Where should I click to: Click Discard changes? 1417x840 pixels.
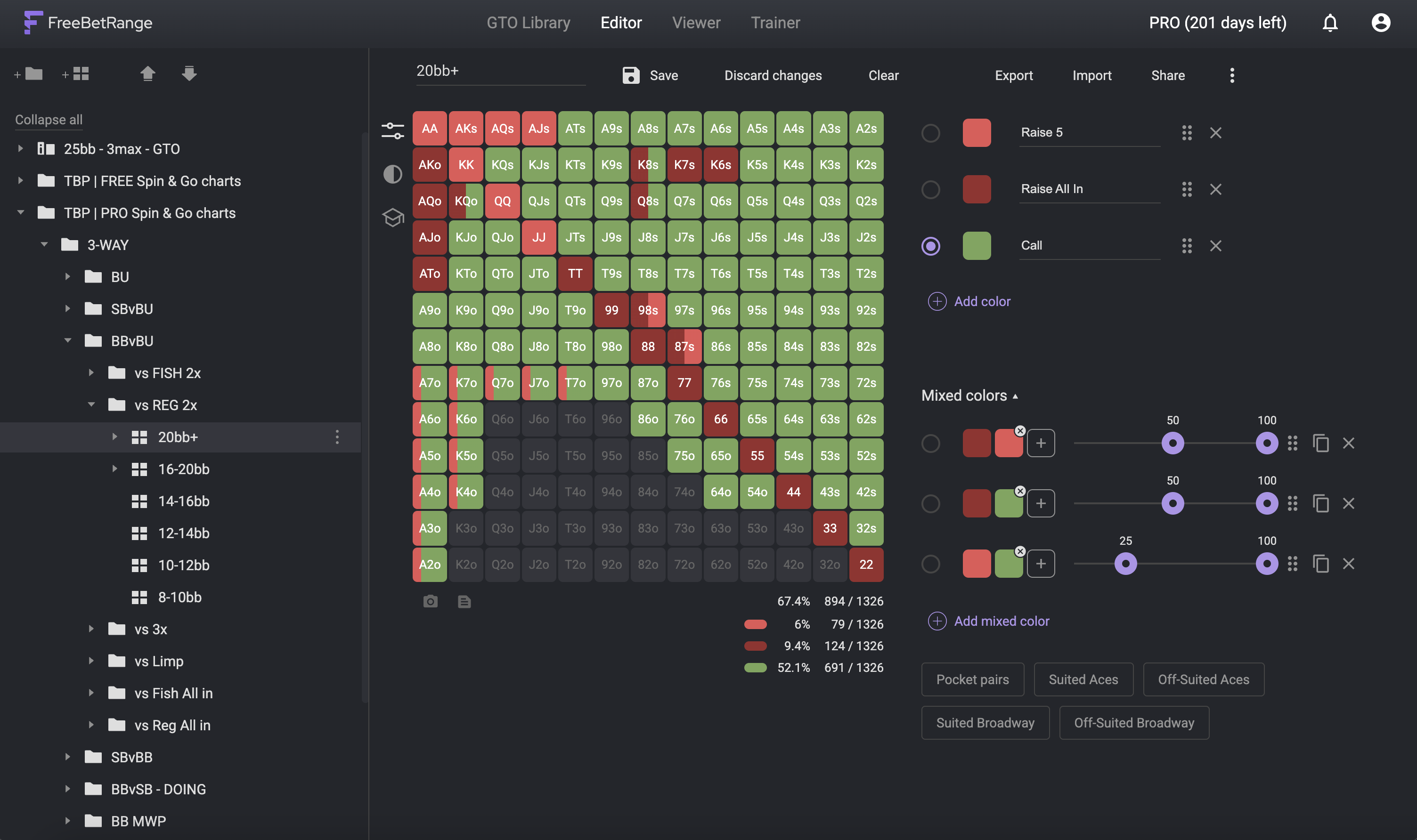point(773,75)
